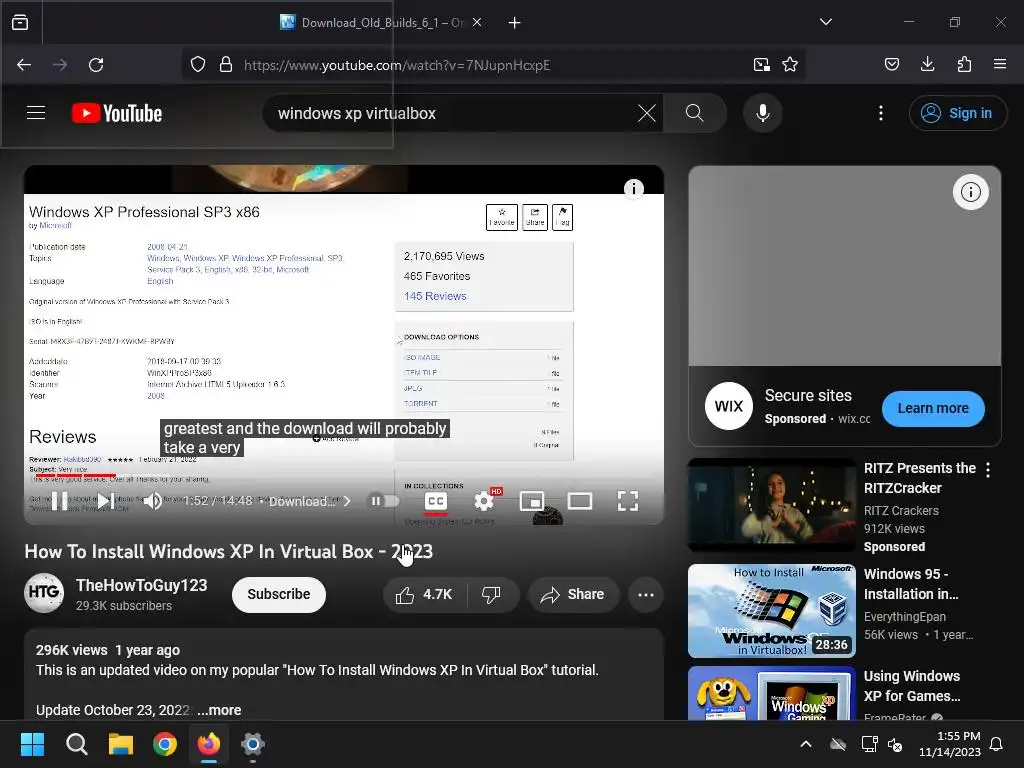The height and width of the screenshot is (768, 1024).
Task: Open Firefox application menu
Action: [x=1000, y=64]
